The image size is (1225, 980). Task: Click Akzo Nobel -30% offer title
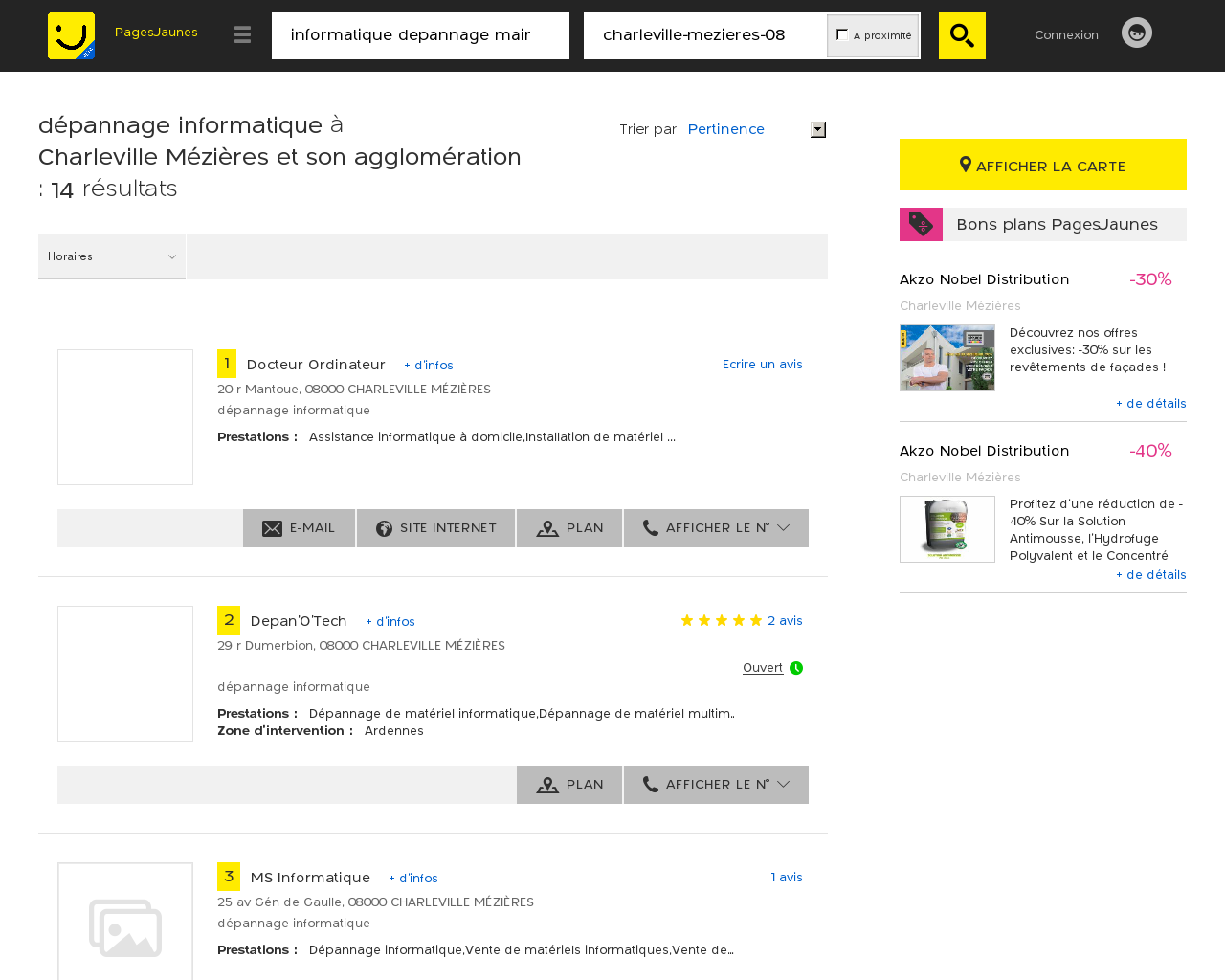click(x=984, y=279)
